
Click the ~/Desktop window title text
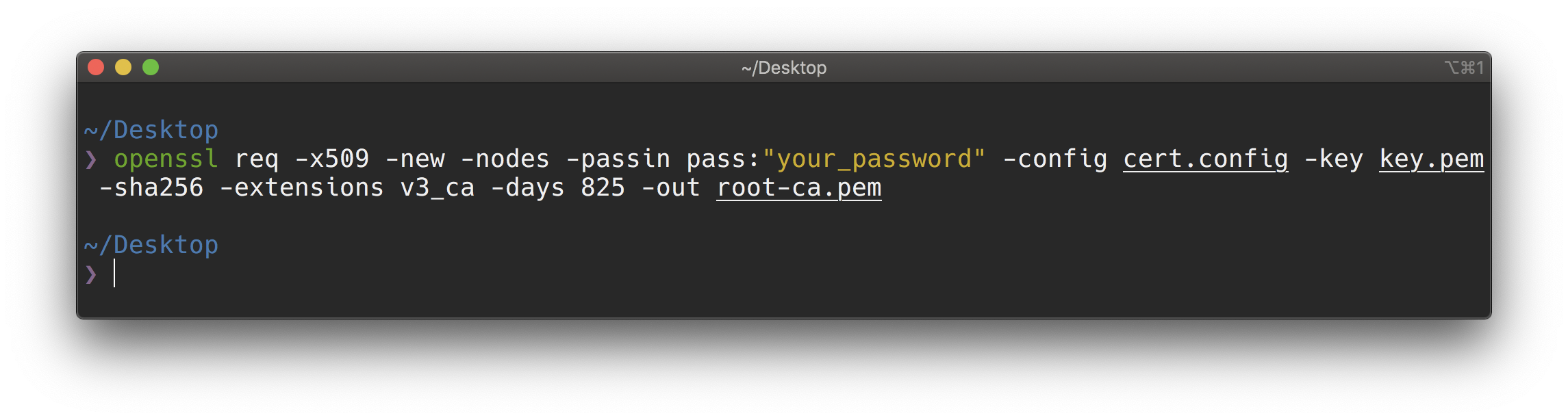click(x=784, y=68)
